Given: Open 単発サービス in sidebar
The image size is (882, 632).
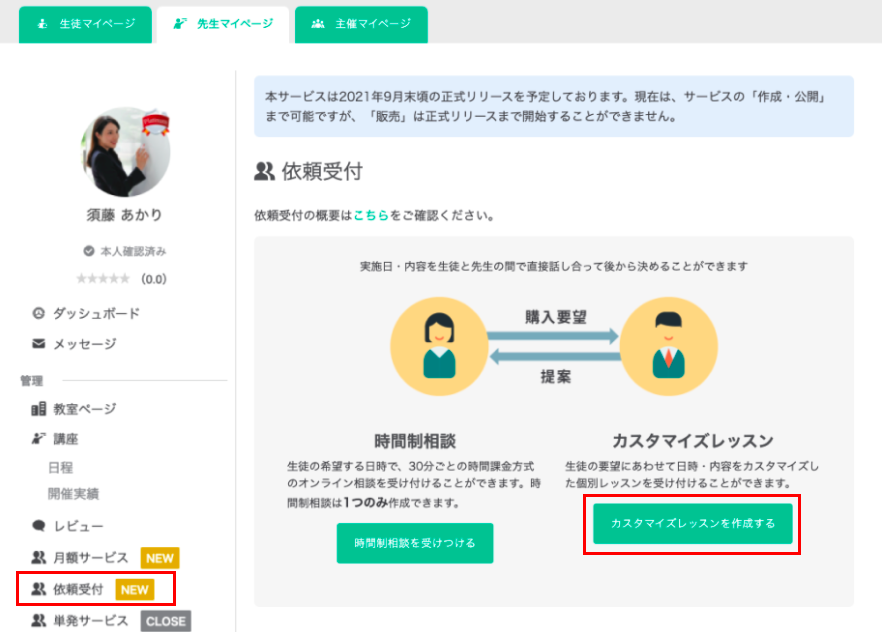Looking at the screenshot, I should tap(91, 621).
